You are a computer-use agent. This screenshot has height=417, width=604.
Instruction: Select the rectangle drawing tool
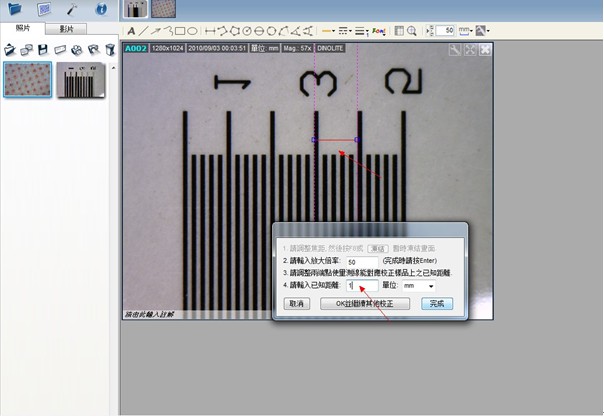180,31
